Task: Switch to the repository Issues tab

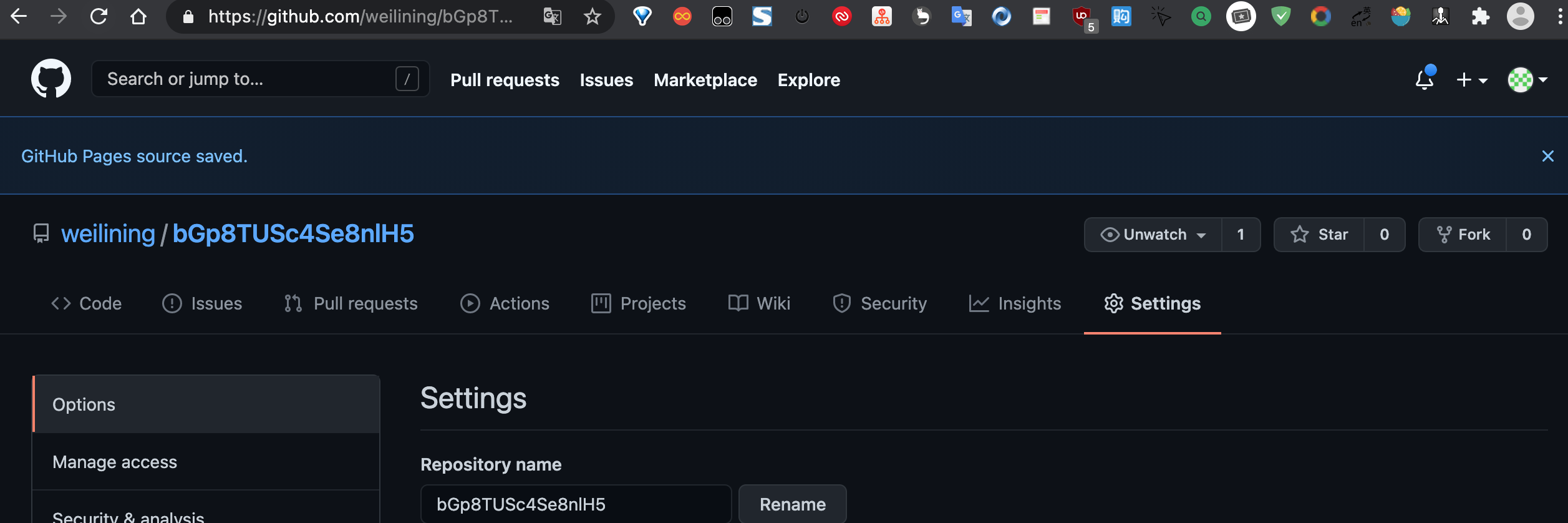Action: point(202,303)
